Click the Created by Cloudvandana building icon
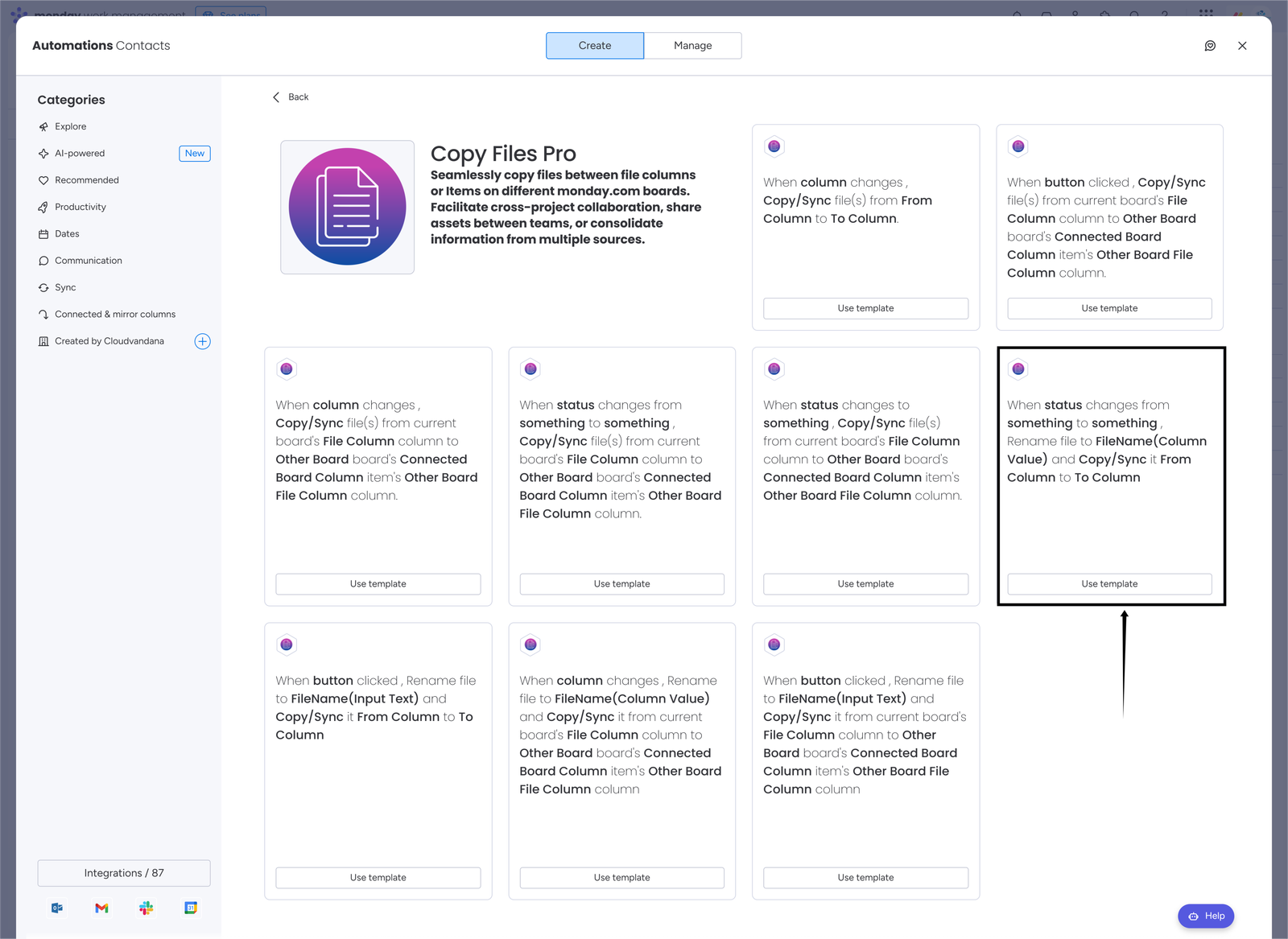This screenshot has height=939, width=1288. point(43,341)
